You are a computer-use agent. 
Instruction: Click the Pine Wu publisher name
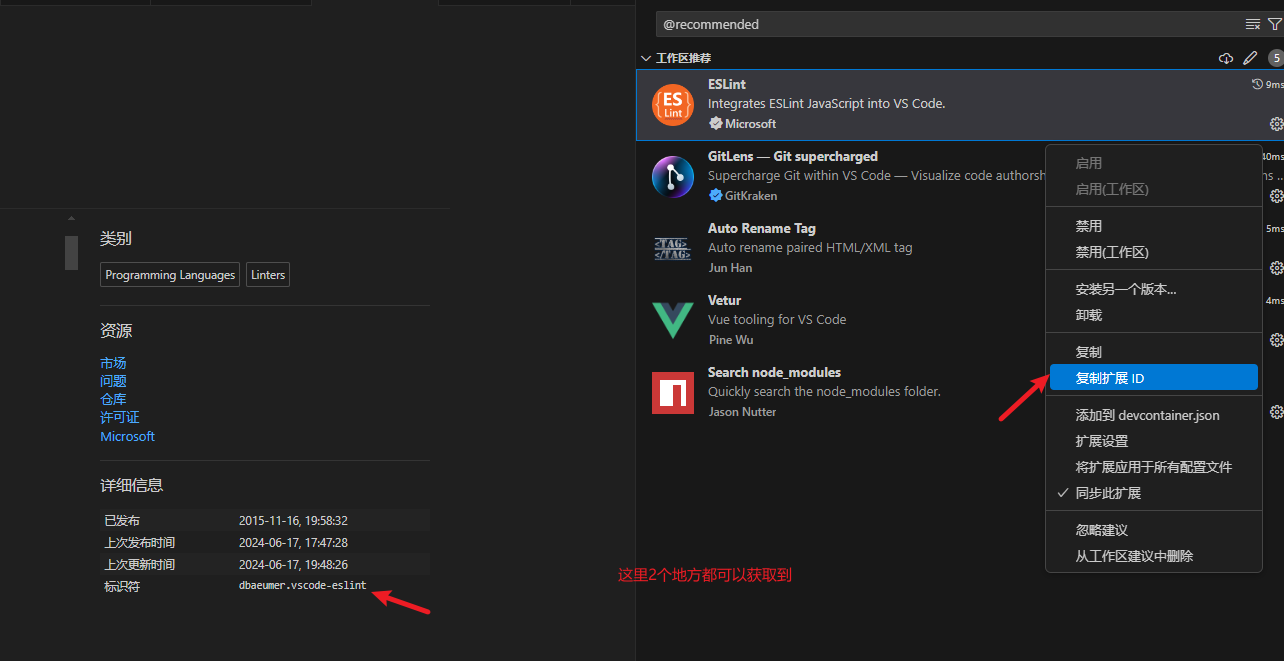731,340
